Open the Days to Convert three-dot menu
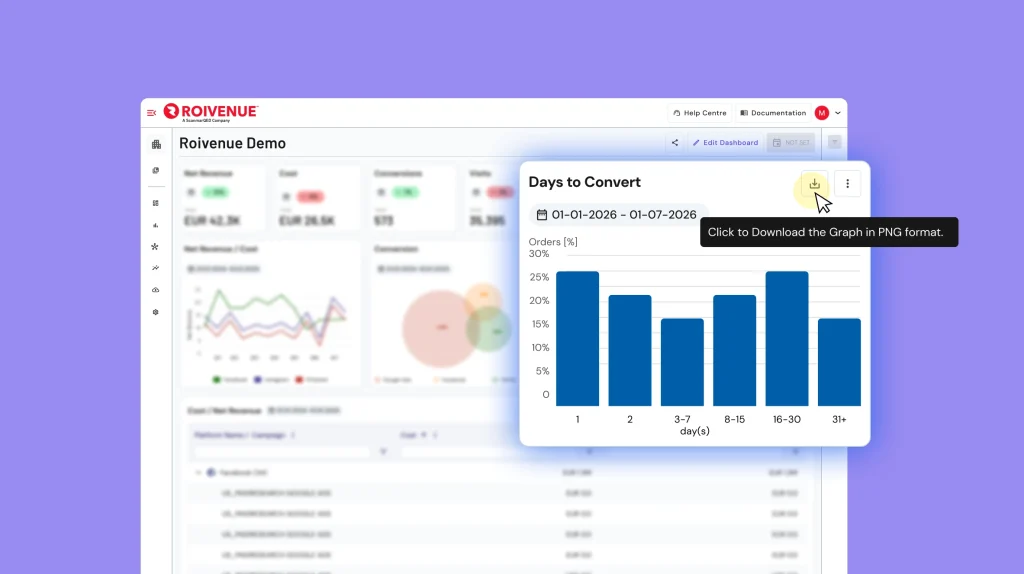This screenshot has width=1024, height=574. [x=848, y=184]
